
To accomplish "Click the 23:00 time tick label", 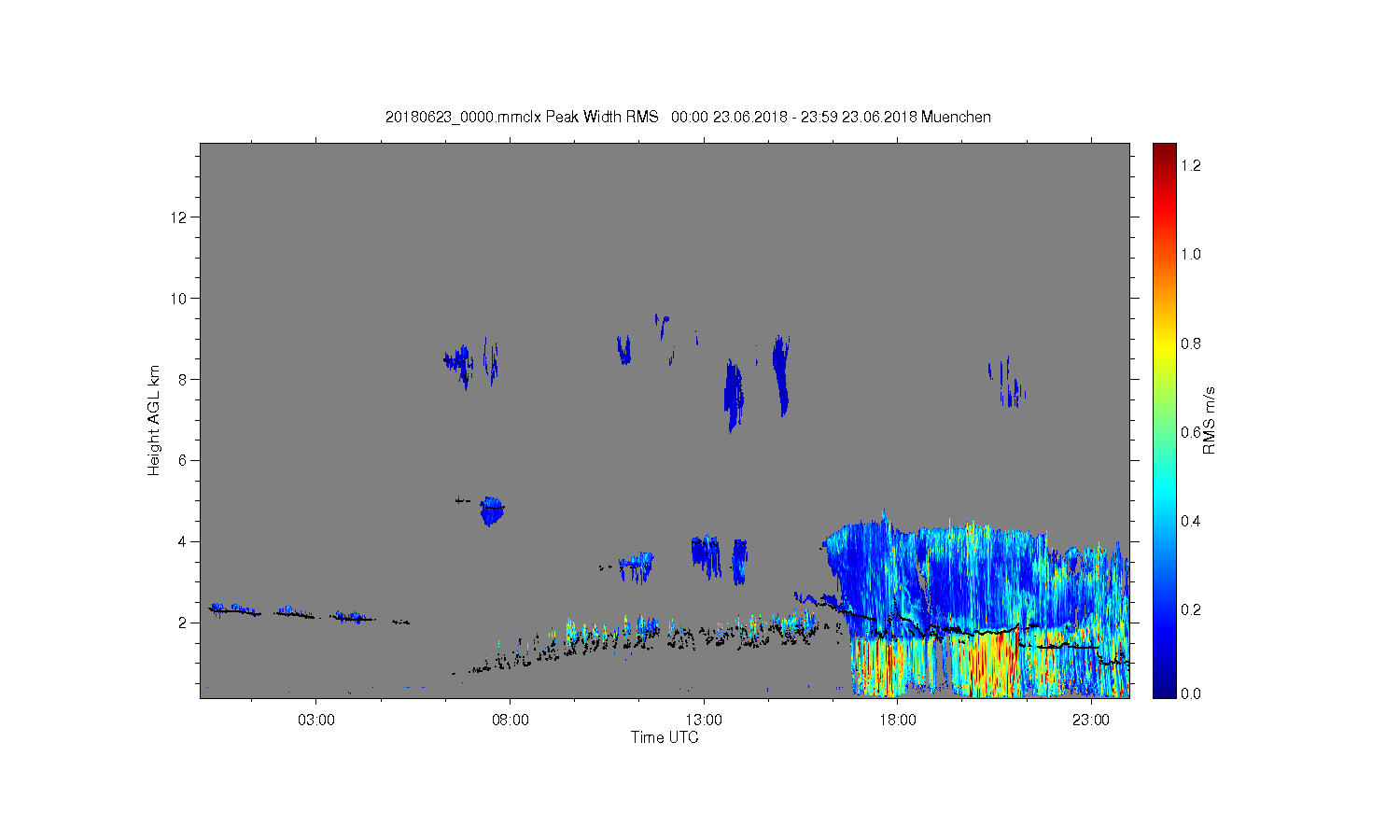I will click(1091, 721).
